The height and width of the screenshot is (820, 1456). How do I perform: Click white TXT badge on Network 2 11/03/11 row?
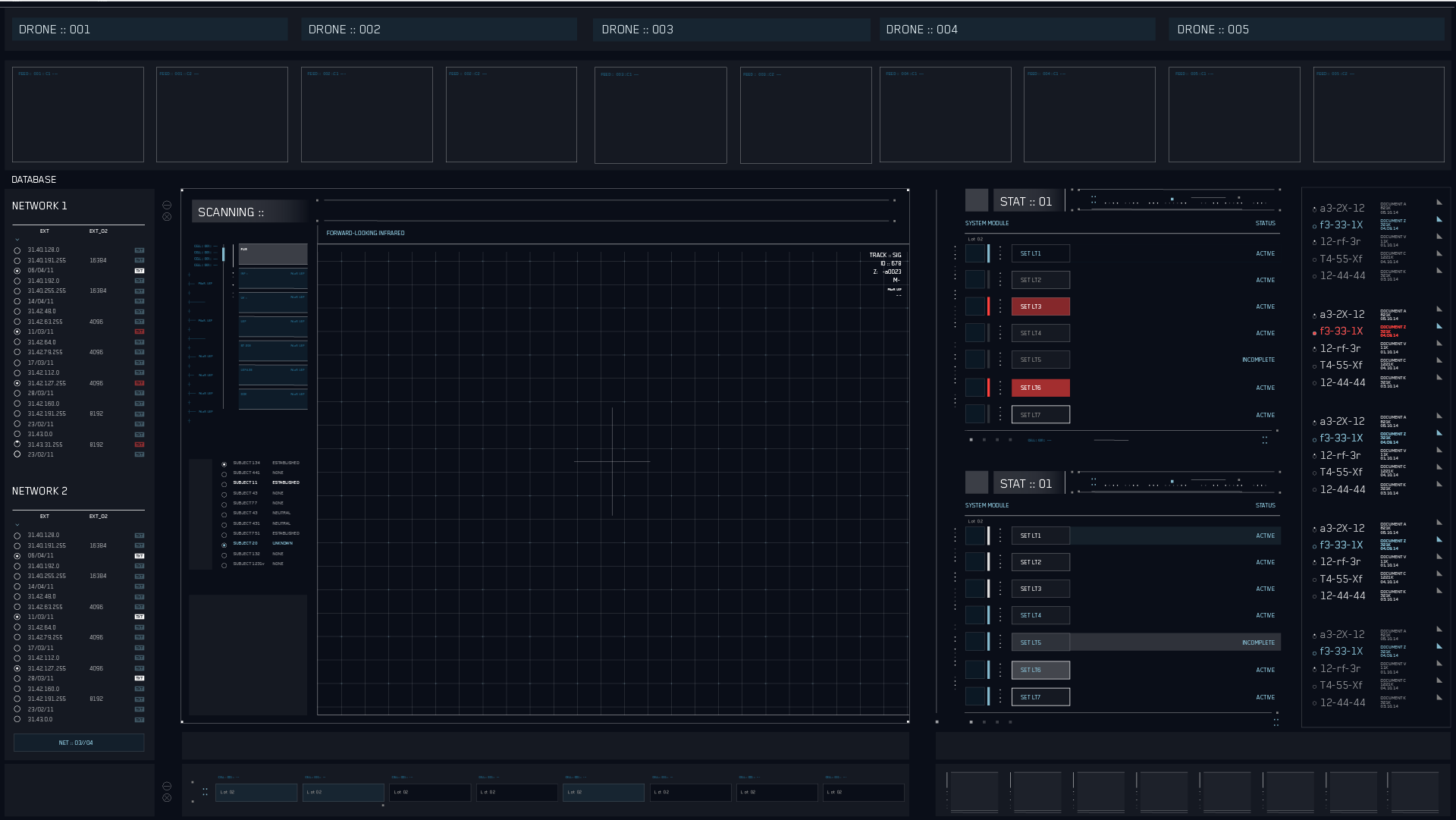coord(140,617)
